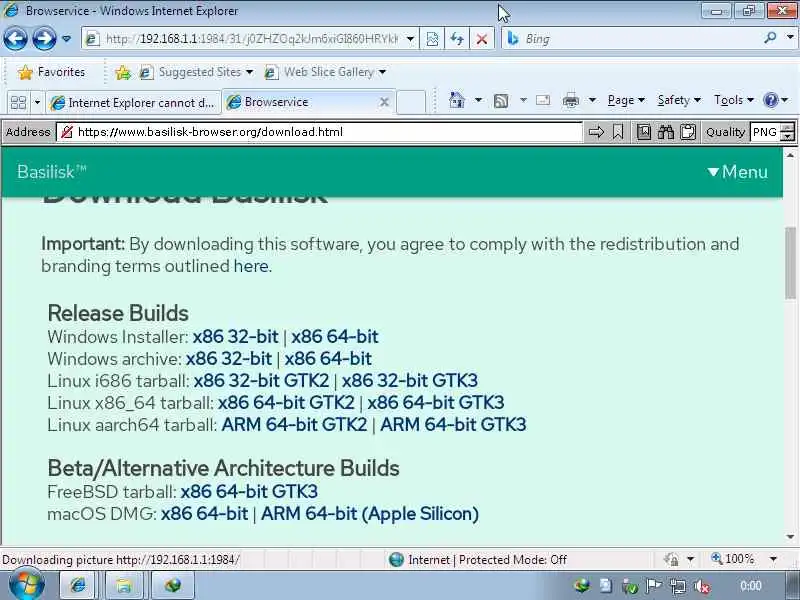
Task: Click the page vertical scrollbar thumb
Action: point(790,262)
